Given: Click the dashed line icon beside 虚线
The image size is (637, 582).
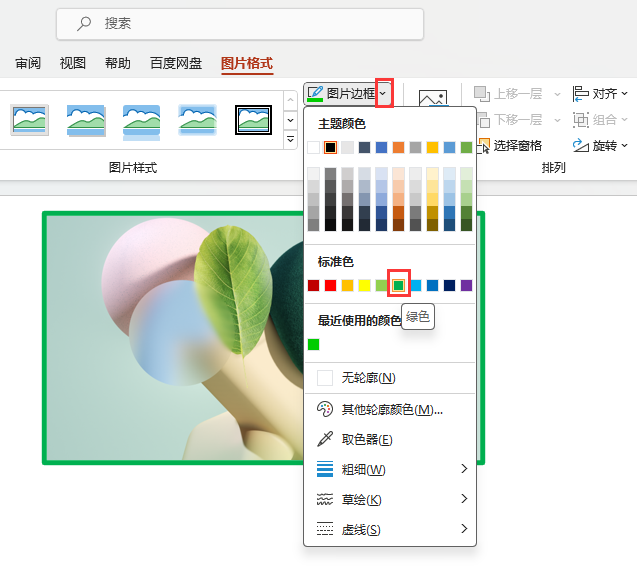Looking at the screenshot, I should point(325,529).
